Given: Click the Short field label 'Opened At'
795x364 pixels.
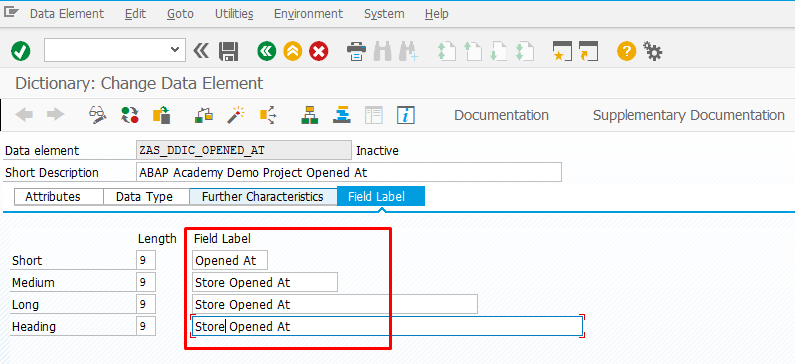Looking at the screenshot, I should 230,261.
